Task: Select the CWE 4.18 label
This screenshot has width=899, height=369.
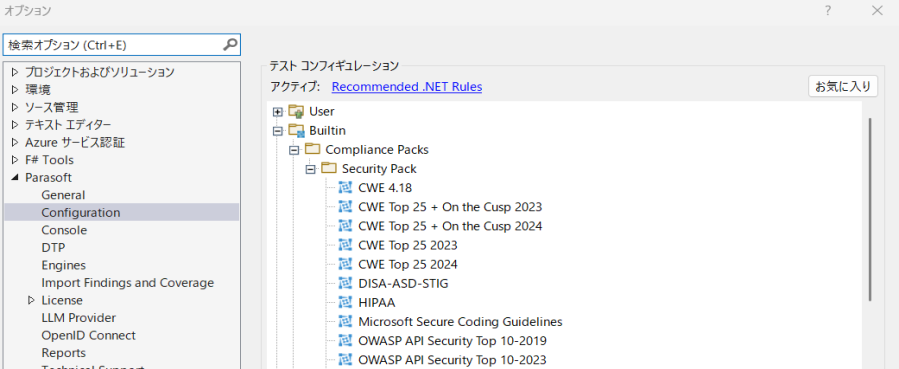Action: (x=385, y=187)
